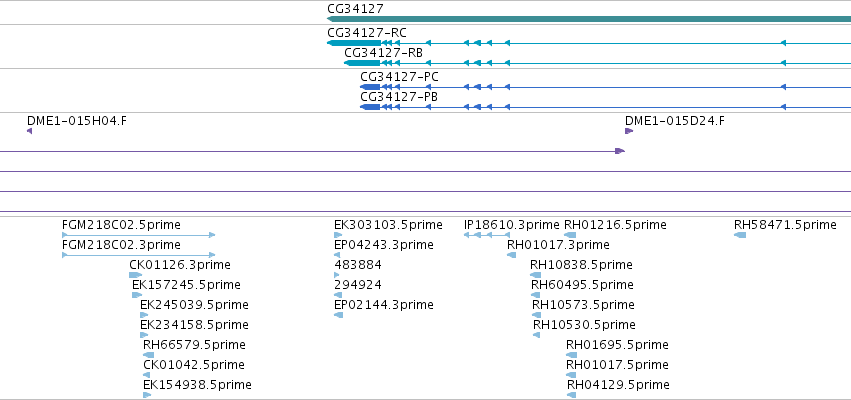The image size is (851, 400).
Task: Click the IP18610.3prime multi-exon feature
Action: click(487, 235)
